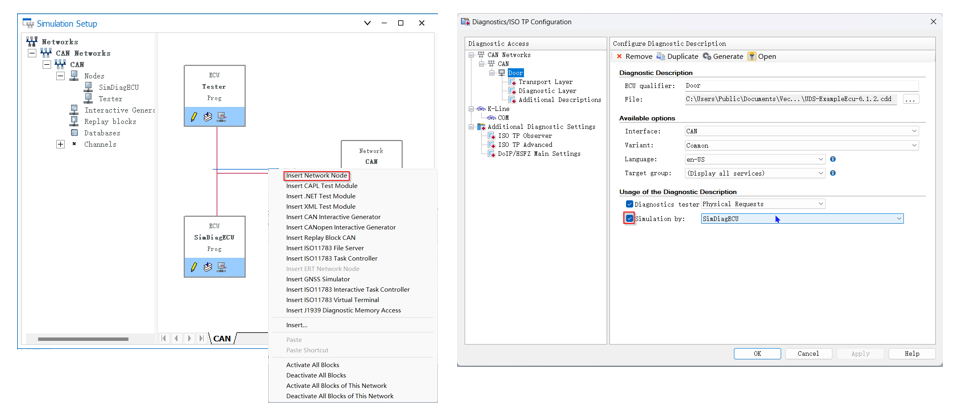Click the info icon next to Target group
Viewport: 959px width, 418px height.
pyautogui.click(x=833, y=173)
